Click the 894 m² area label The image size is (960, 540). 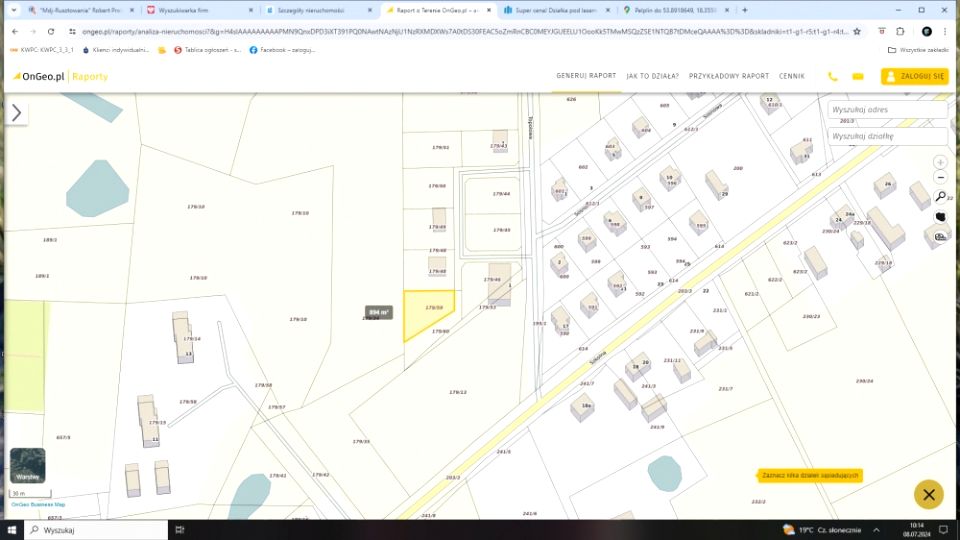[x=379, y=312]
